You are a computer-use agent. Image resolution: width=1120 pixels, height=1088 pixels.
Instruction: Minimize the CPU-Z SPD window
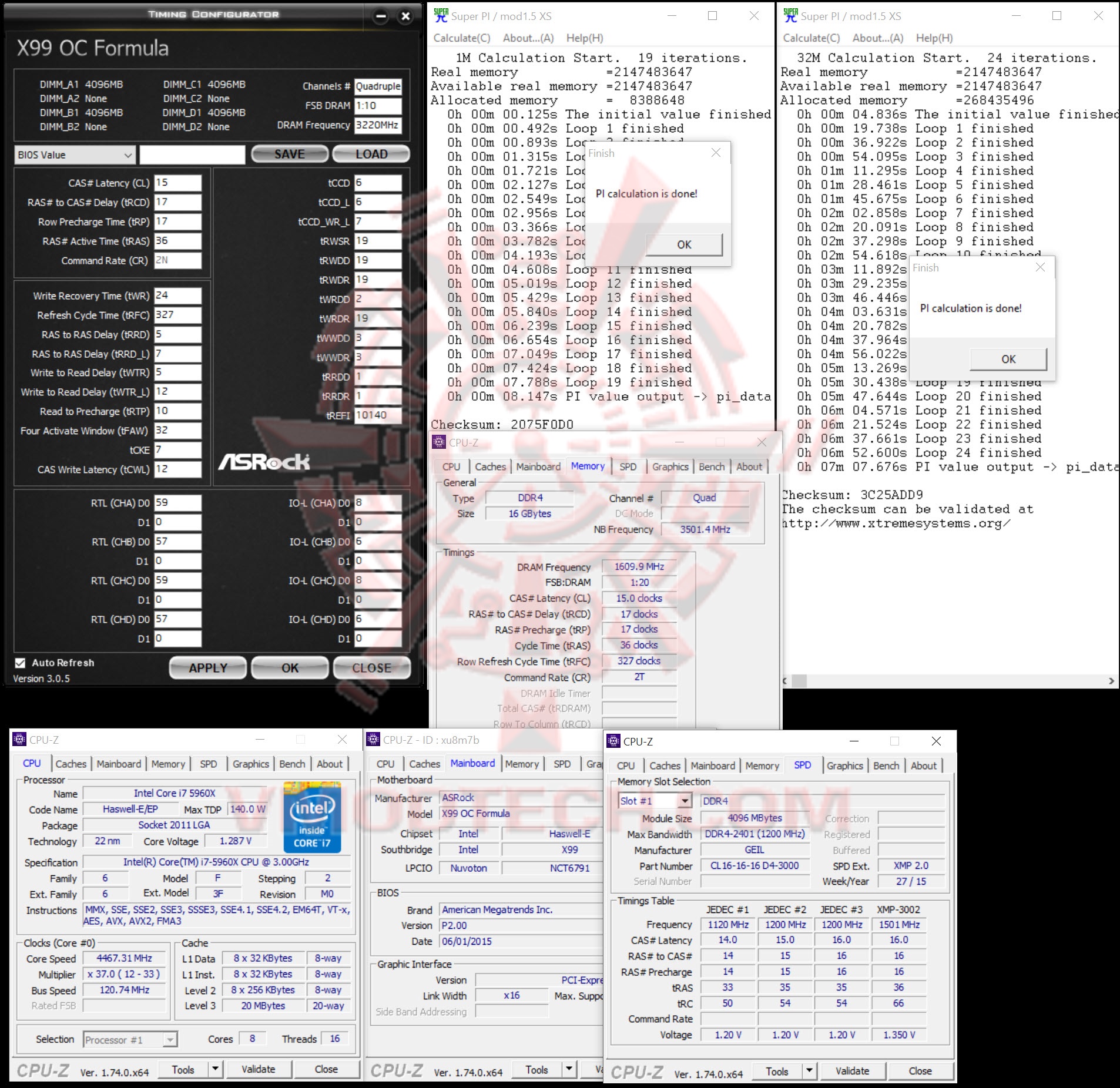[855, 741]
